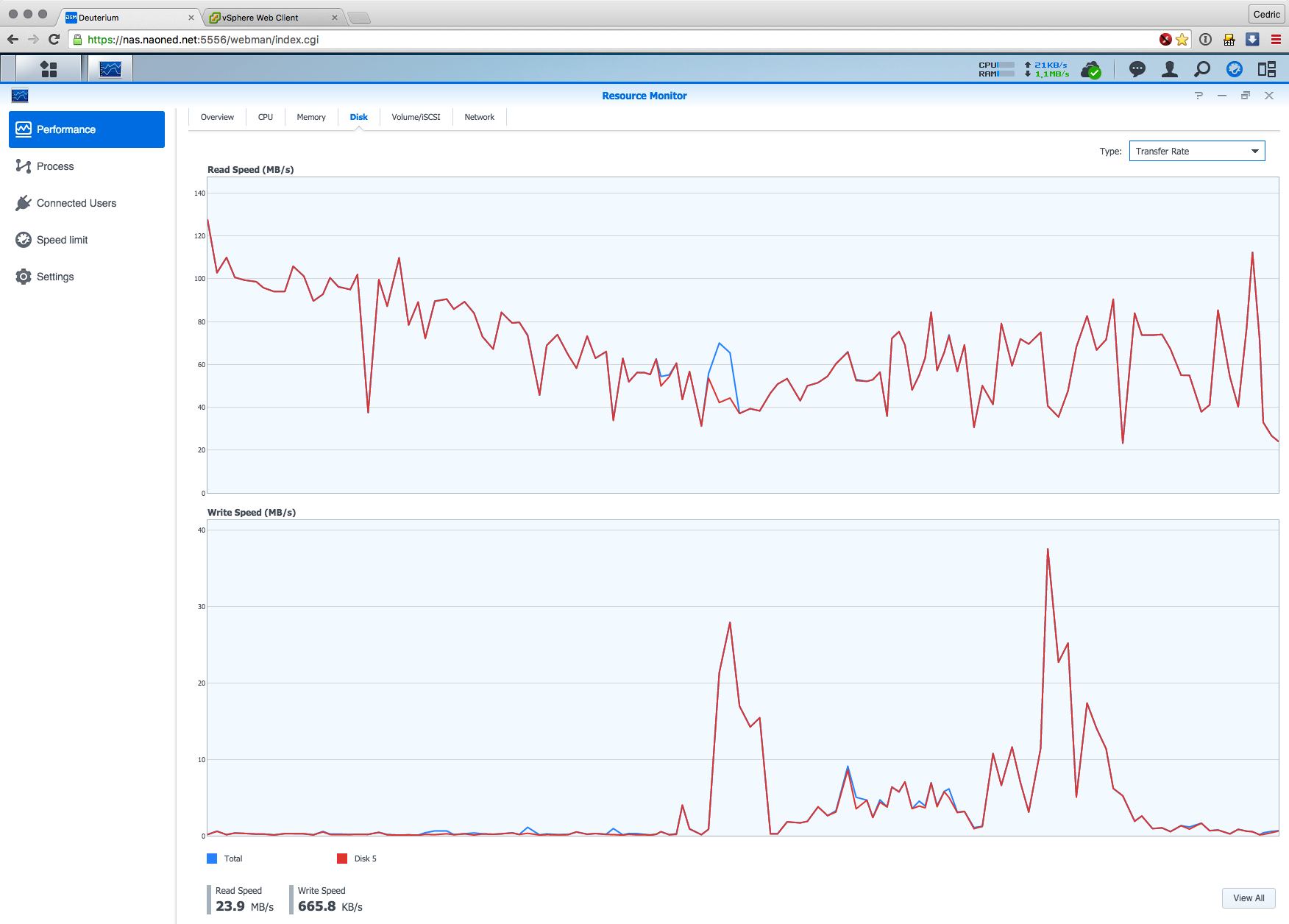Click the View All button
Viewport: 1289px width, 924px height.
pos(1248,898)
